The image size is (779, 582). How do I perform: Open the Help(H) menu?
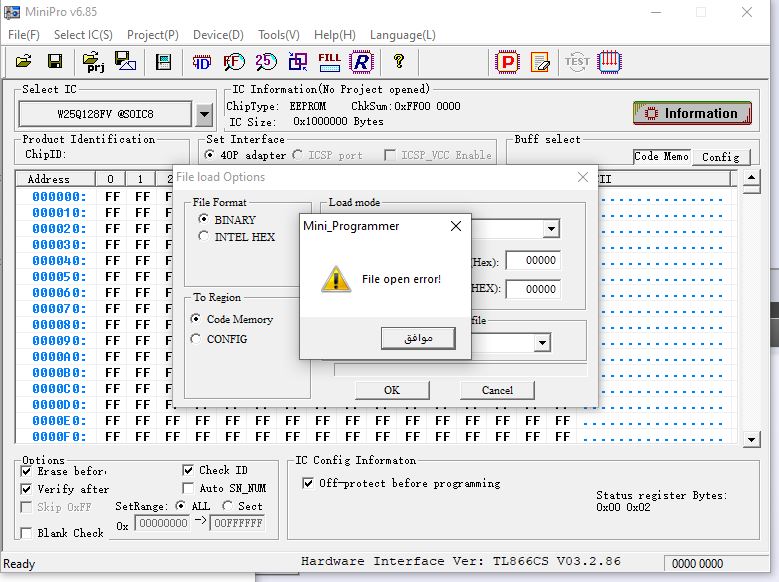[335, 35]
